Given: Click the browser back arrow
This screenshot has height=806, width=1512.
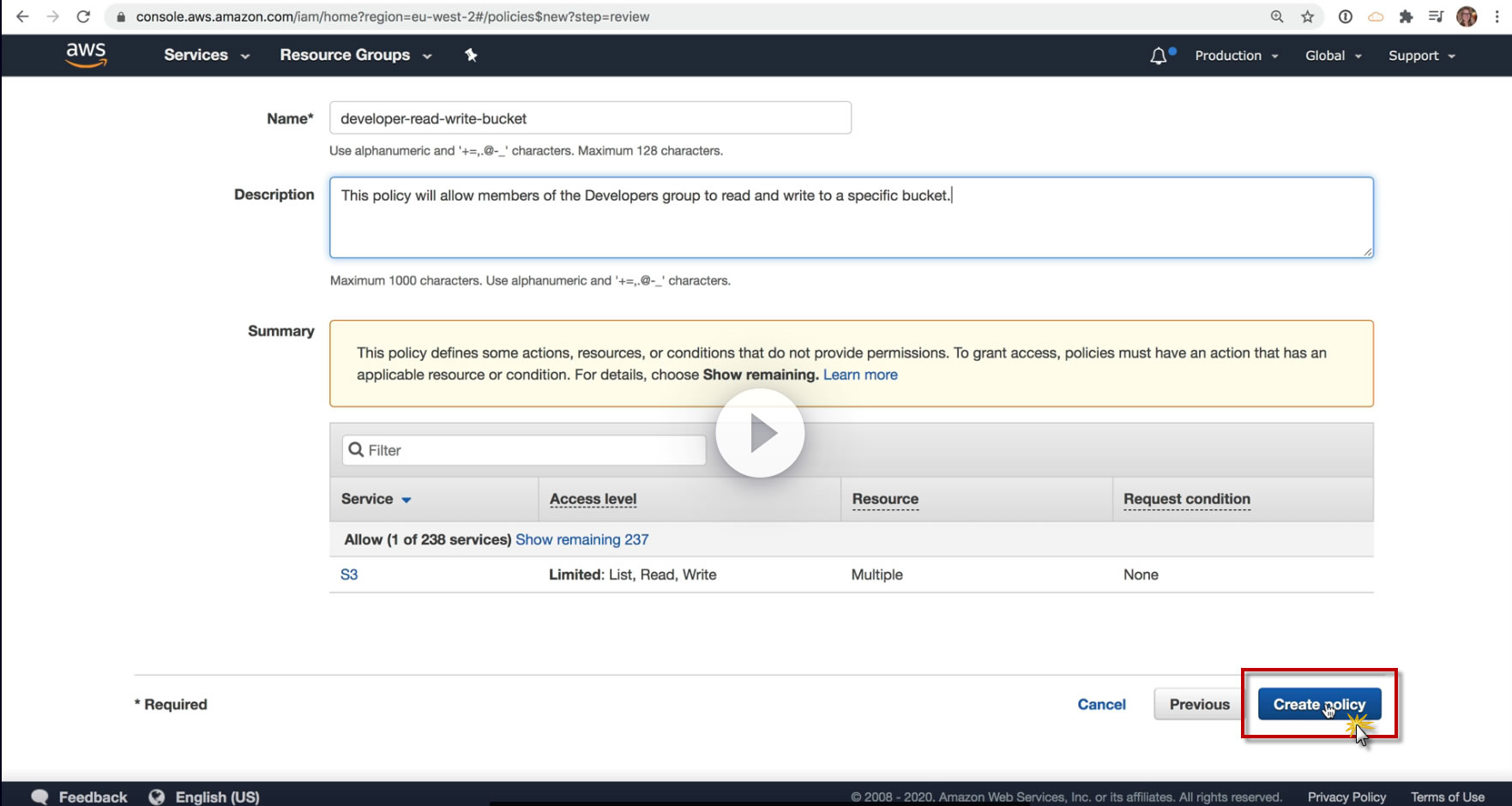Looking at the screenshot, I should click(22, 16).
